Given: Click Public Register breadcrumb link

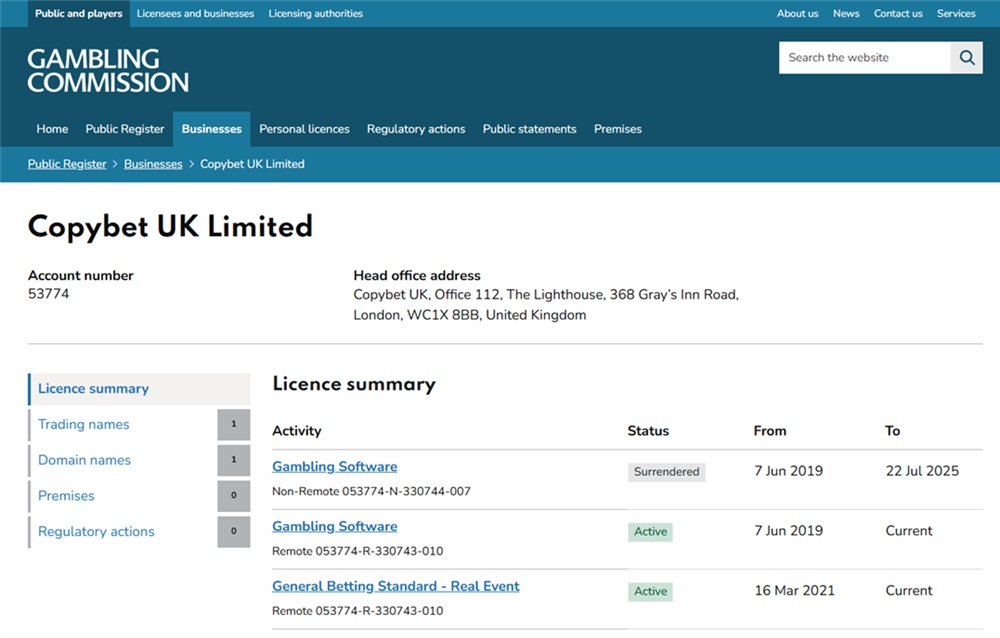Looking at the screenshot, I should pos(67,164).
